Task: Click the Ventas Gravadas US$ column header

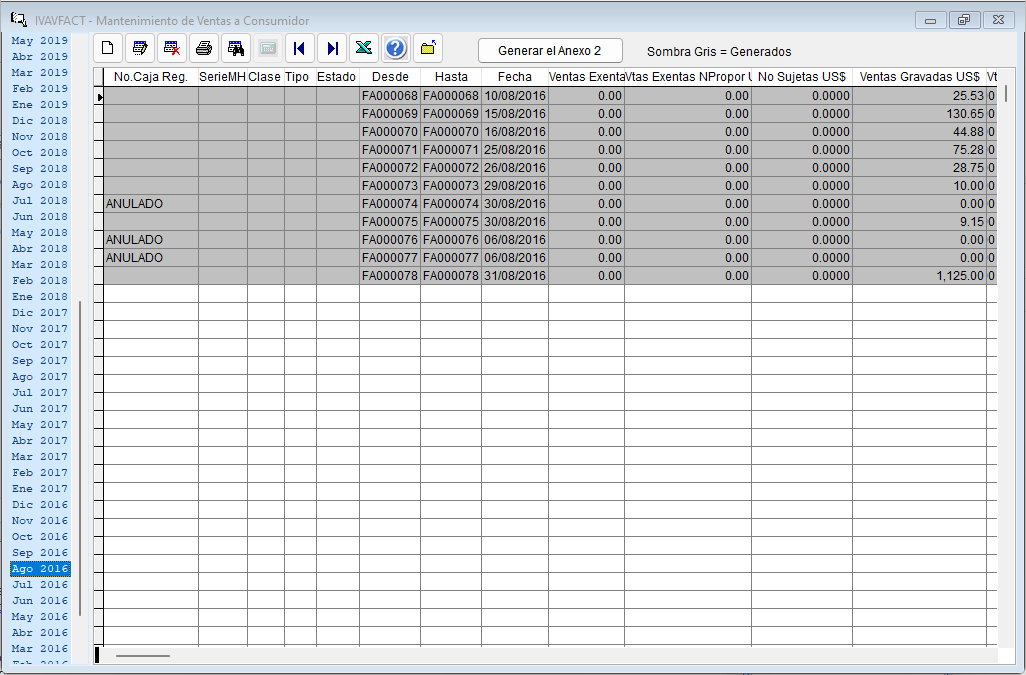Action: pyautogui.click(x=919, y=77)
